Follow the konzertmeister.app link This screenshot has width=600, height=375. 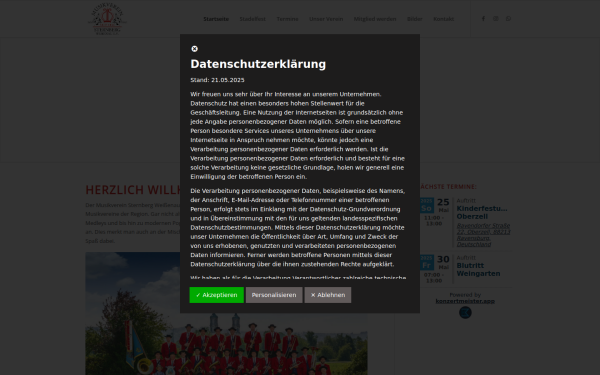[465, 301]
